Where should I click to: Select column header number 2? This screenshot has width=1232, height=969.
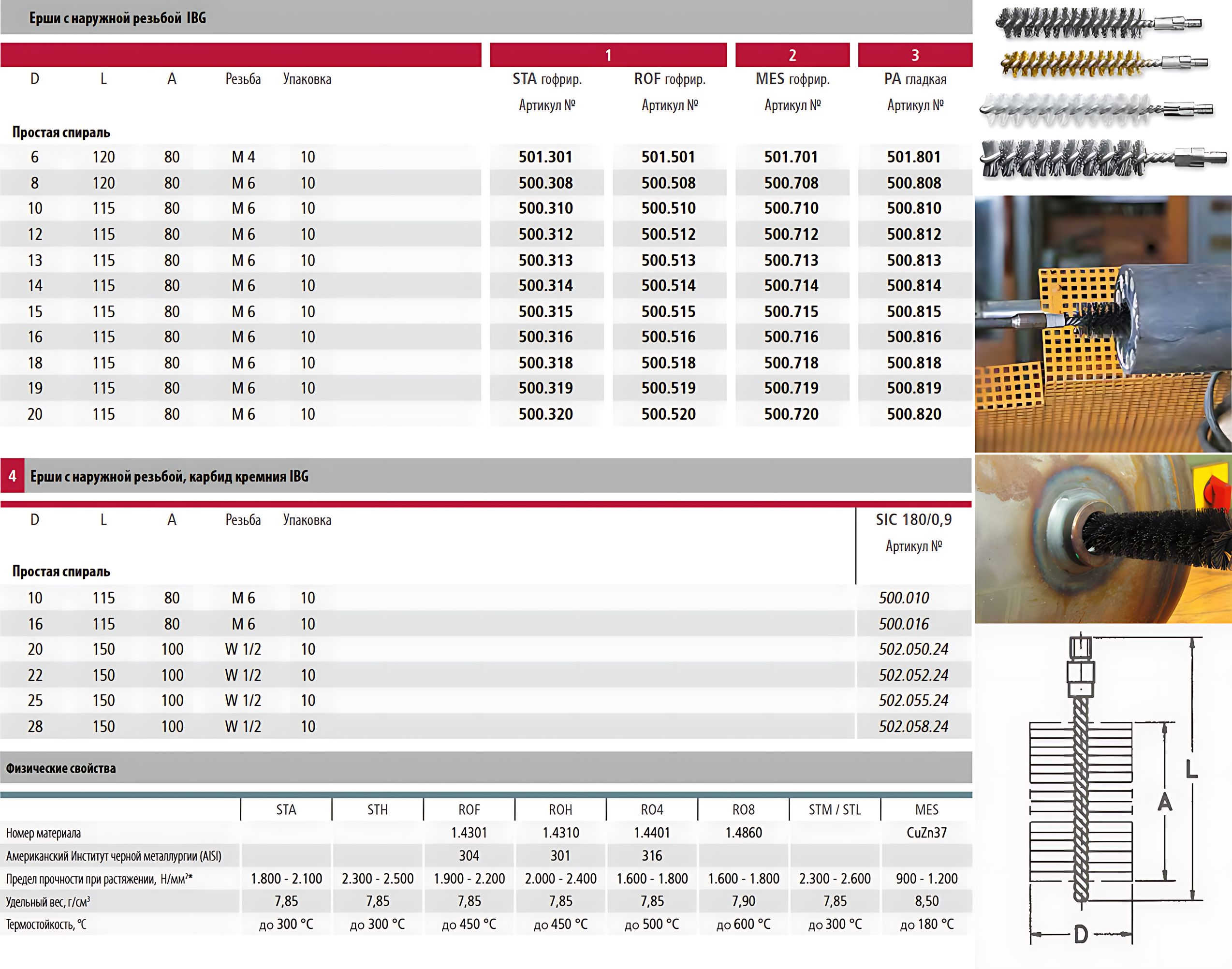pyautogui.click(x=792, y=55)
